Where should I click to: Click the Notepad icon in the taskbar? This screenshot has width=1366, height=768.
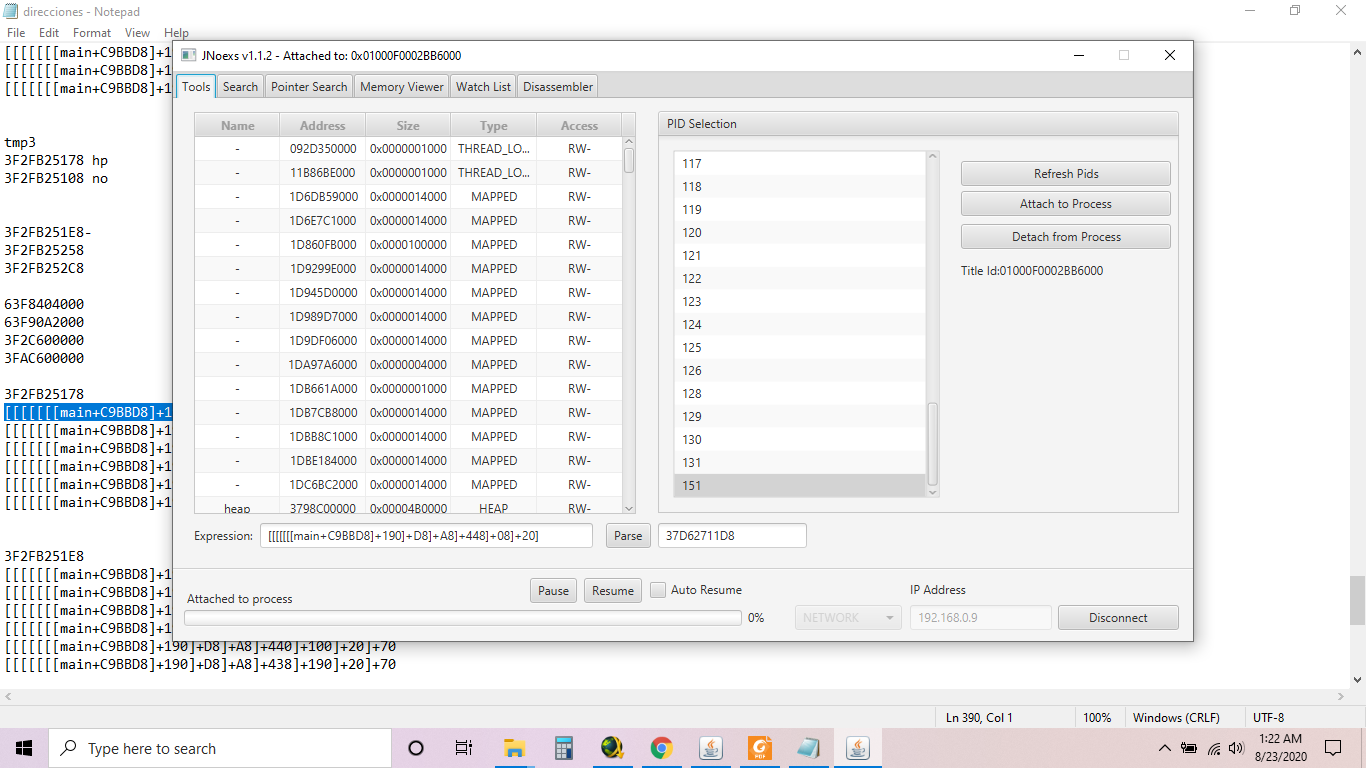808,748
